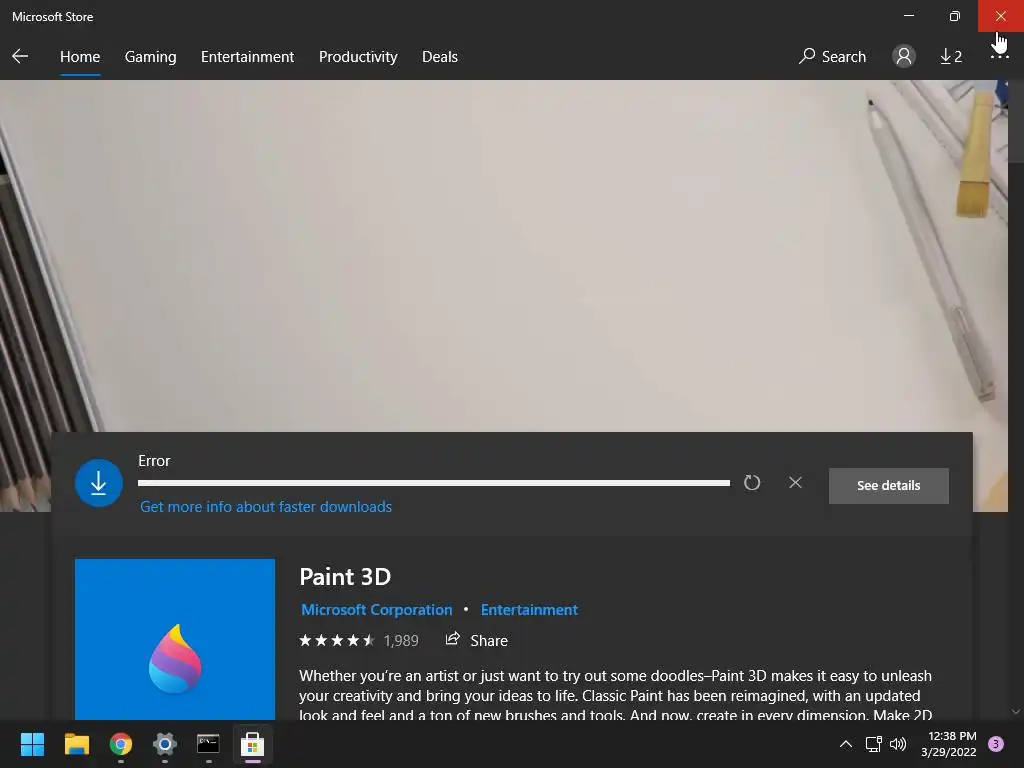Open the network status icon
The height and width of the screenshot is (768, 1024).
coord(873,744)
